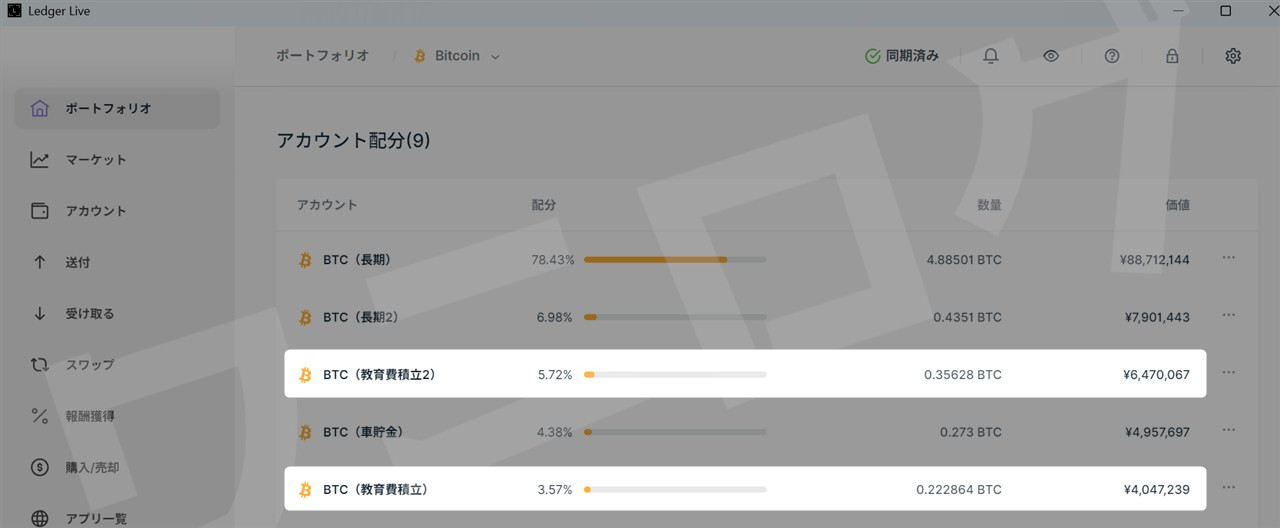Screen dimensions: 1280x528
Task: Open the notifications bell icon
Action: 991,56
